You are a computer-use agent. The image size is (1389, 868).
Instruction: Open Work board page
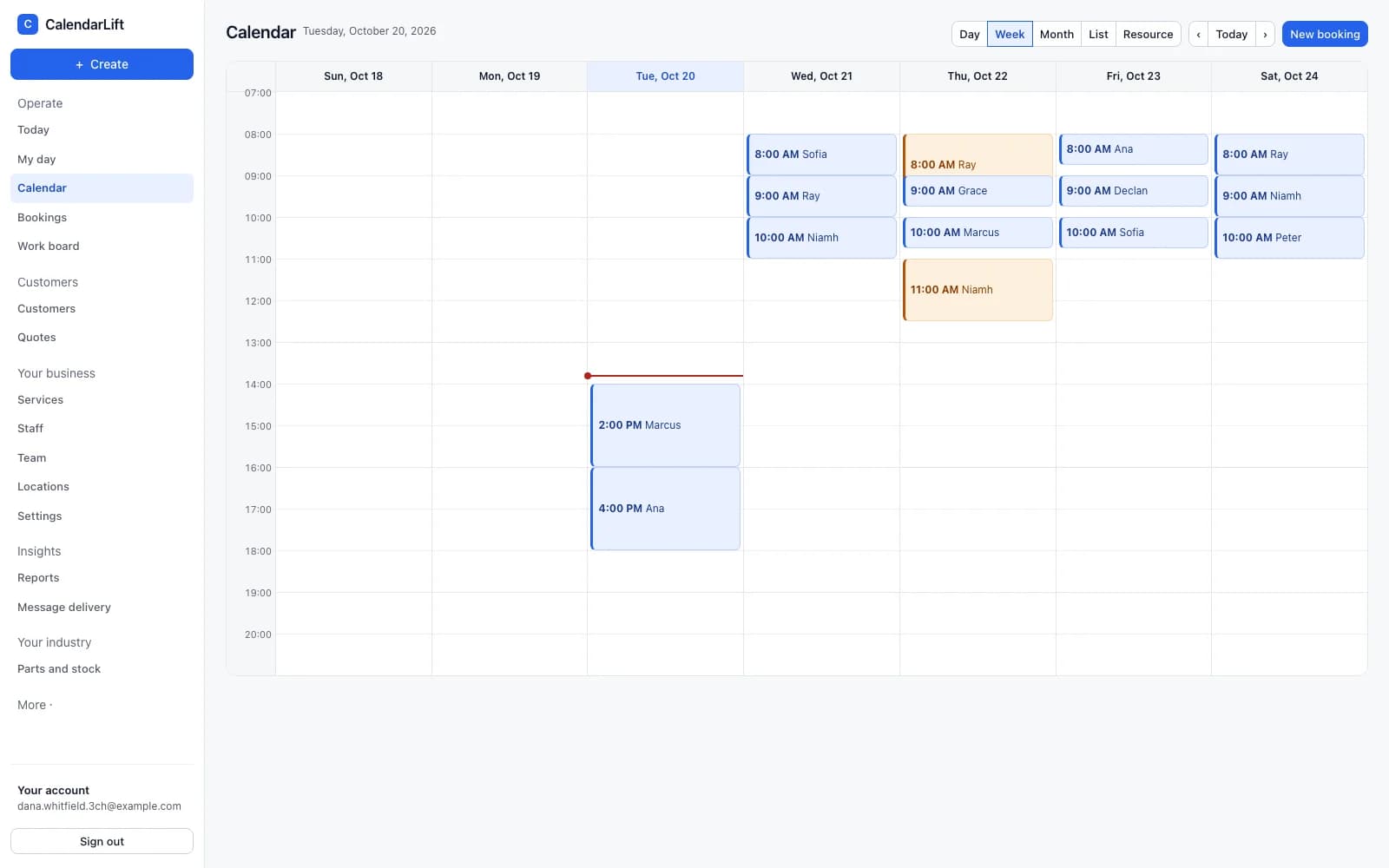pos(102,247)
